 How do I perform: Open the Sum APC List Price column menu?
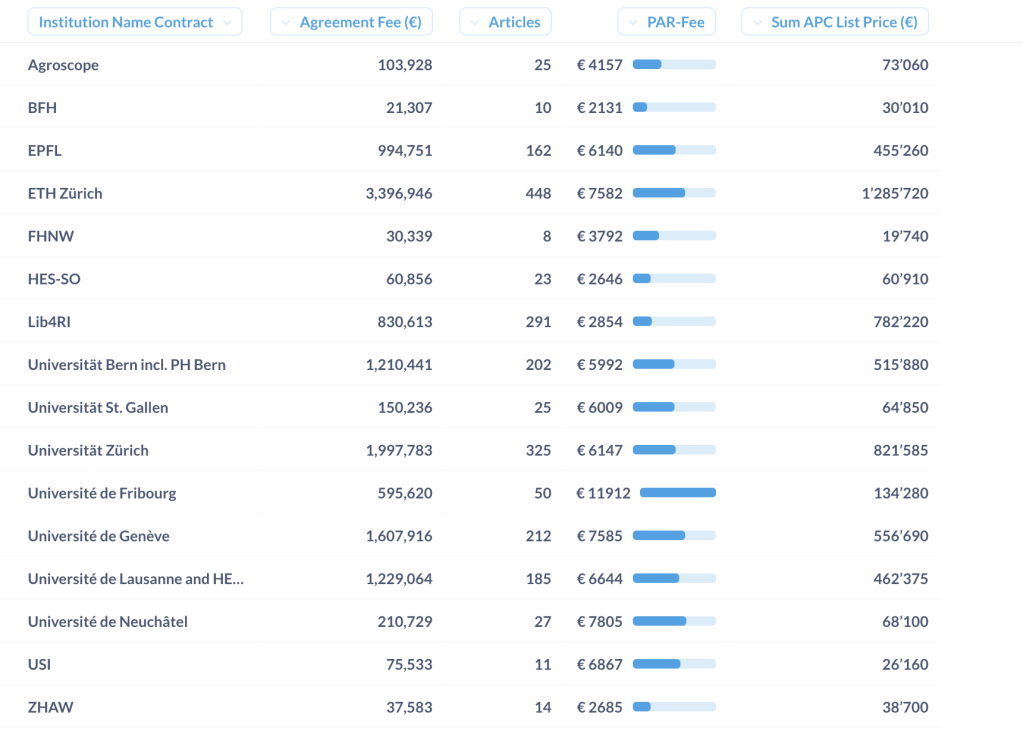point(834,22)
